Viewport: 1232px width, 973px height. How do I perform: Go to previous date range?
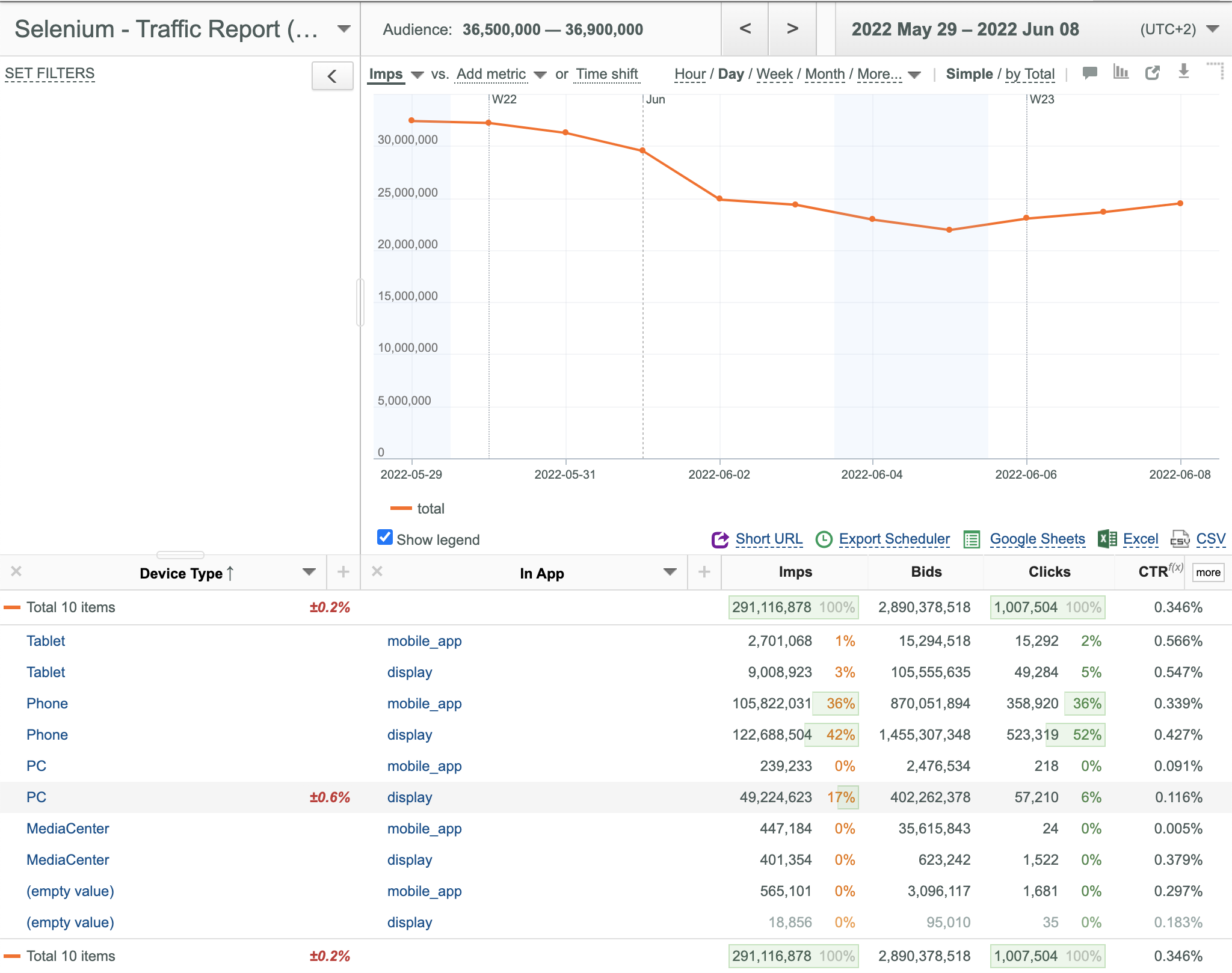coord(745,28)
